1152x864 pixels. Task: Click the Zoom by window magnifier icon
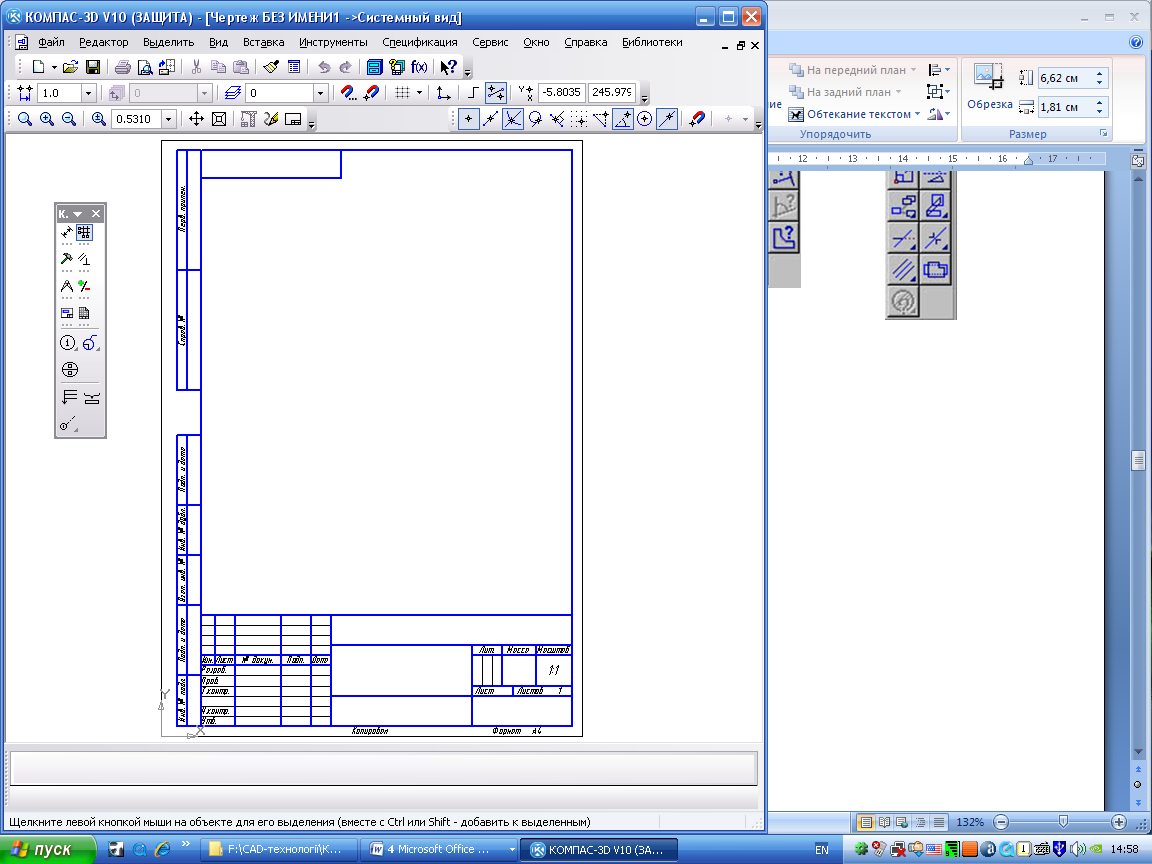click(24, 119)
